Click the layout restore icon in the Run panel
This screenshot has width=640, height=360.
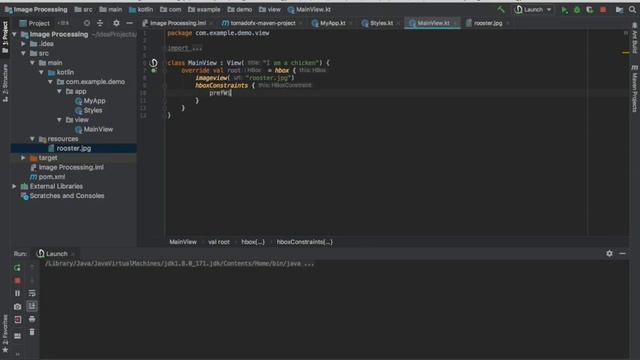pyautogui.click(x=17, y=336)
